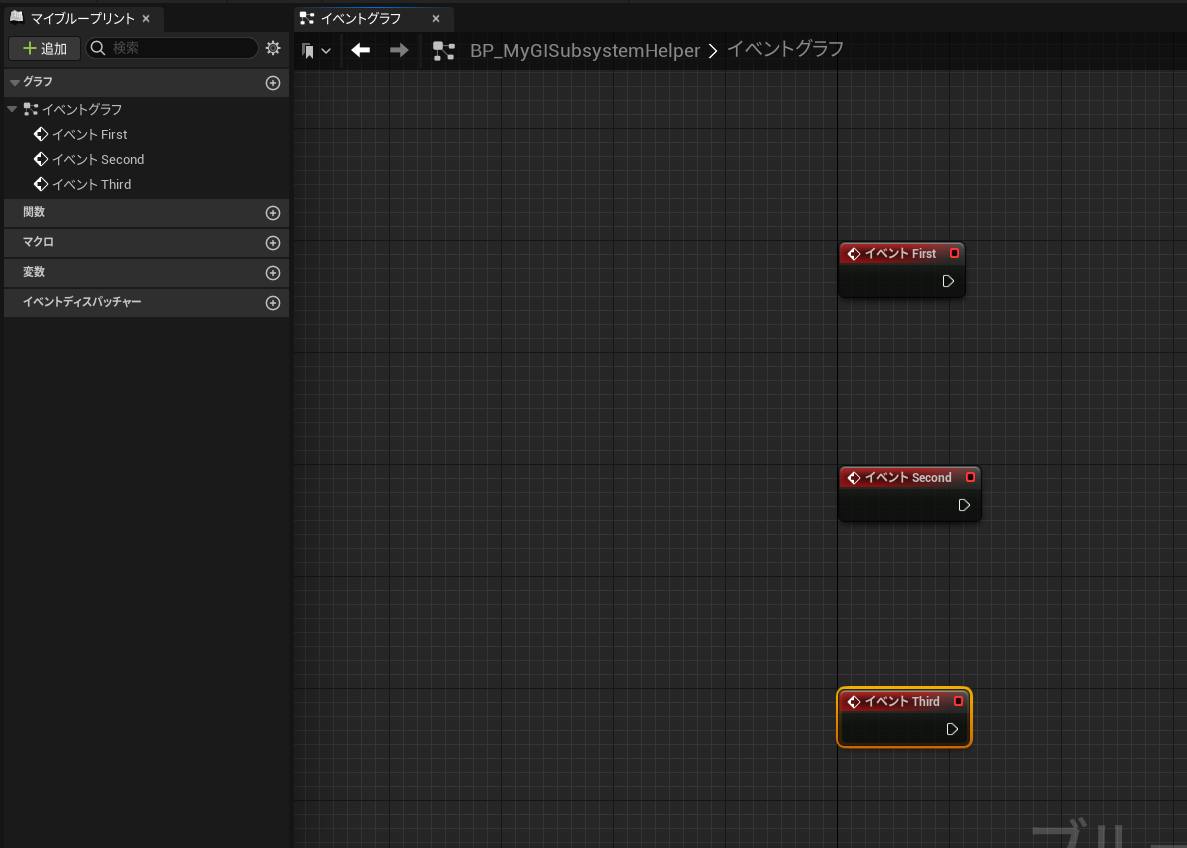Collapse the グラフ section
Viewport: 1187px width, 848px height.
point(14,82)
